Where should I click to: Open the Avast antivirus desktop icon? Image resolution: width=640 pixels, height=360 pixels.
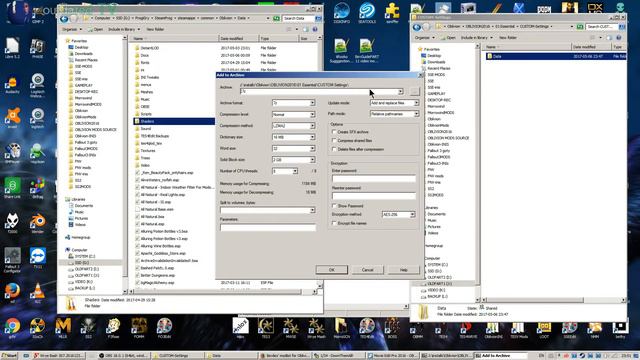12,118
